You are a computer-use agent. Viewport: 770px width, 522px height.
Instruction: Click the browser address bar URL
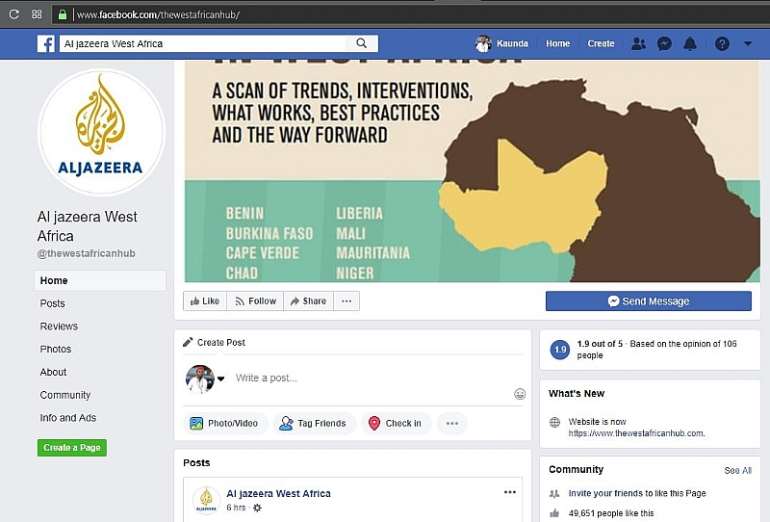pos(158,15)
